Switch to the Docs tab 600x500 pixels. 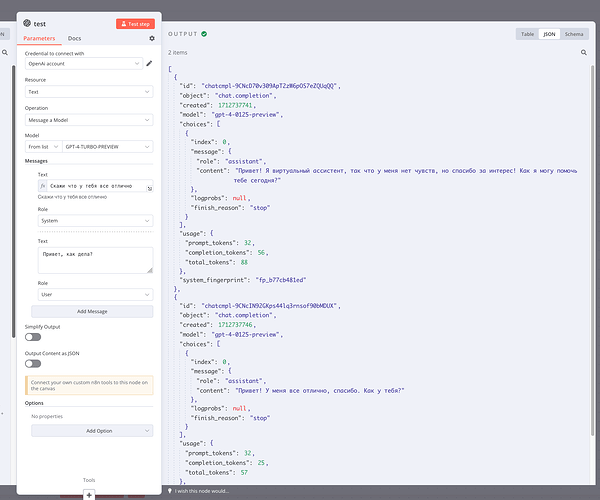pos(74,38)
